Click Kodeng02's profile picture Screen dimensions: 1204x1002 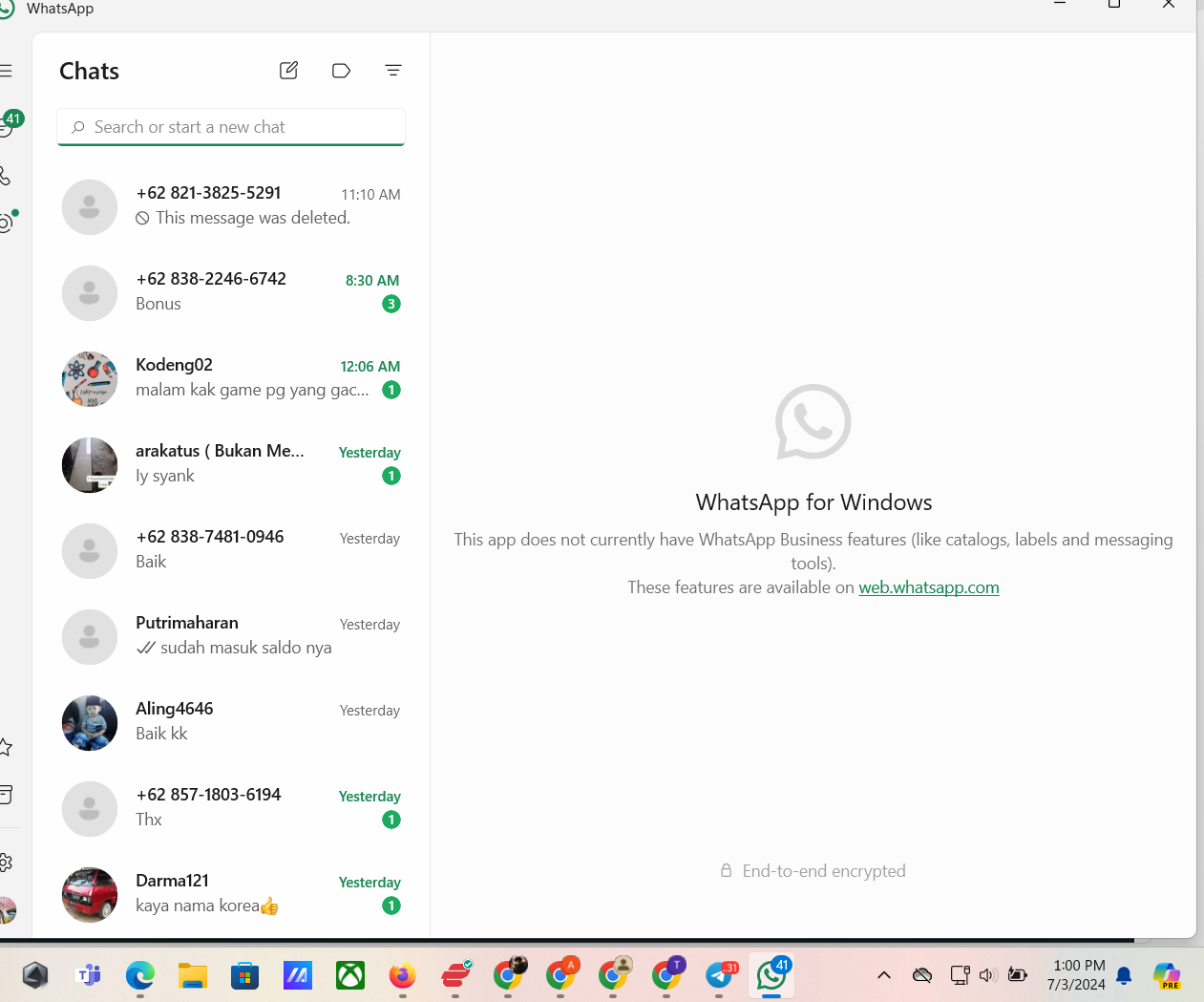tap(90, 379)
